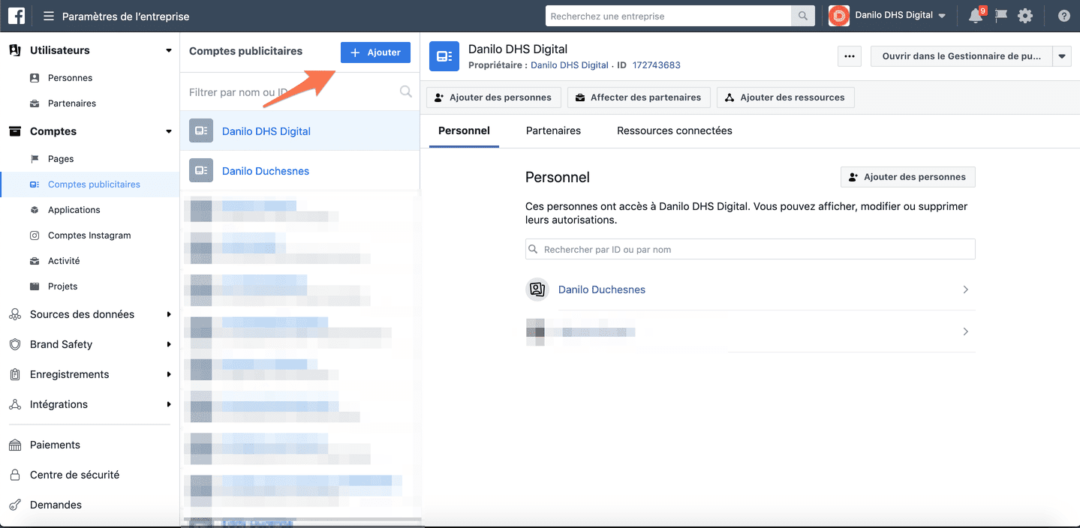1080x528 pixels.
Task: Open the Danilo DHS Digital business dropdown
Action: 887,16
